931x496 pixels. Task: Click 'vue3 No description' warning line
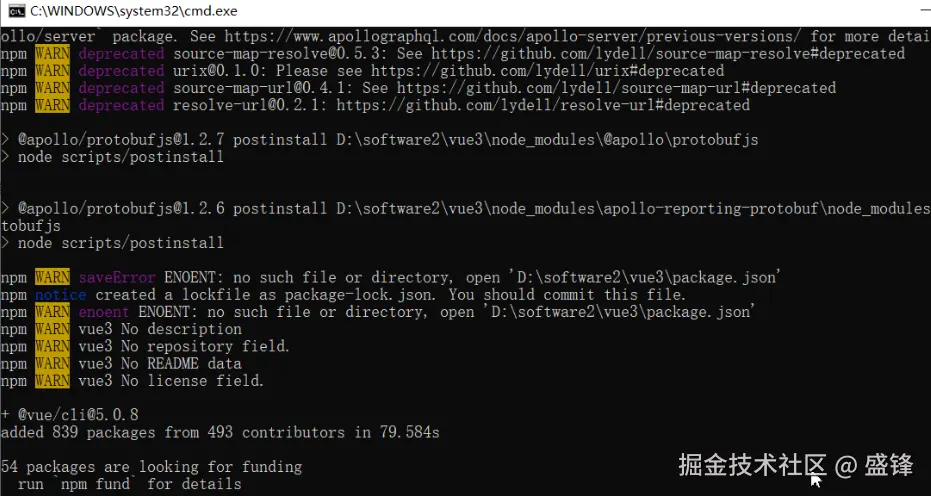point(160,329)
